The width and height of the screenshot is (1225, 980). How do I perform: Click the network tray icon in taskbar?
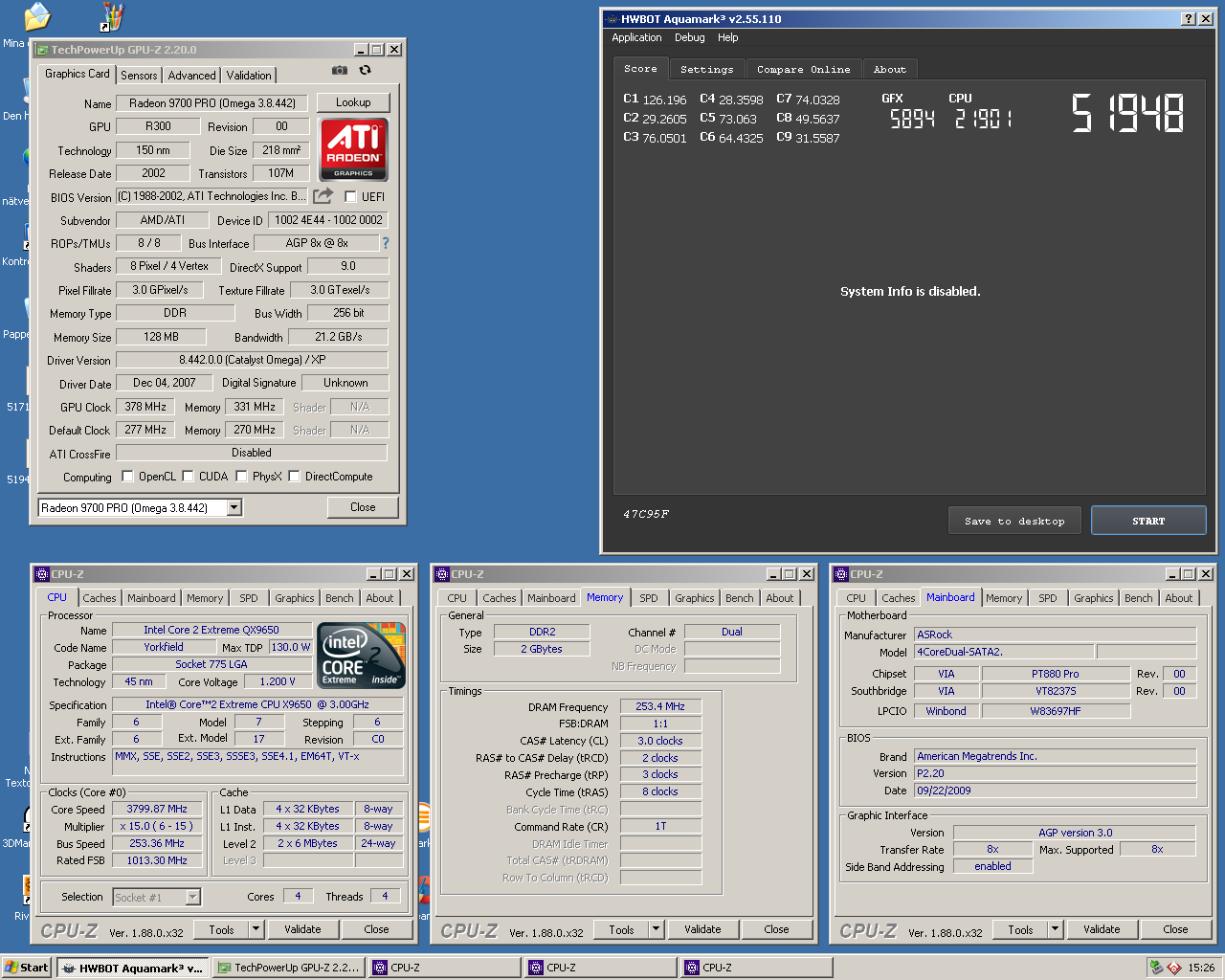click(x=1156, y=968)
